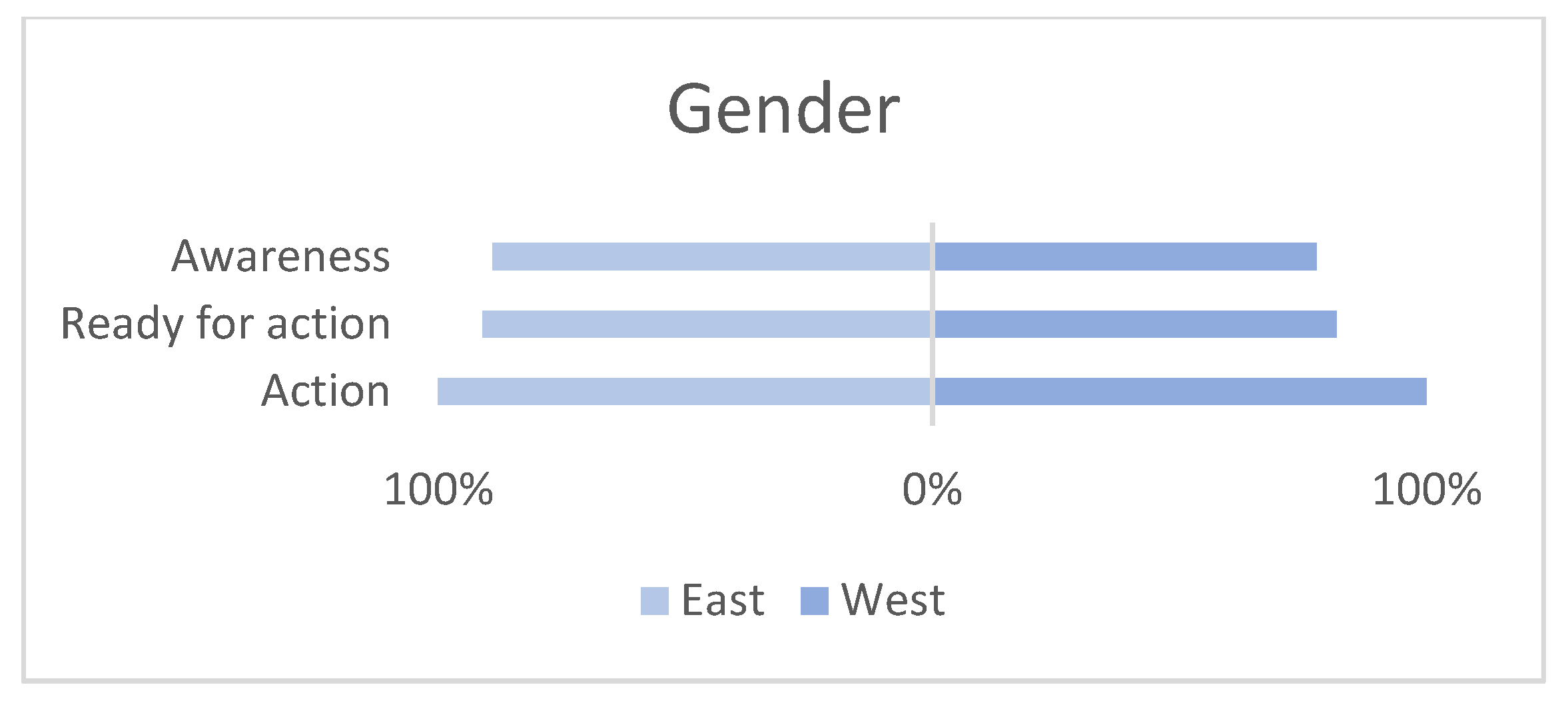The width and height of the screenshot is (1568, 701).
Task: Select the West bar for Awareness
Action: pyautogui.click(x=1126, y=257)
